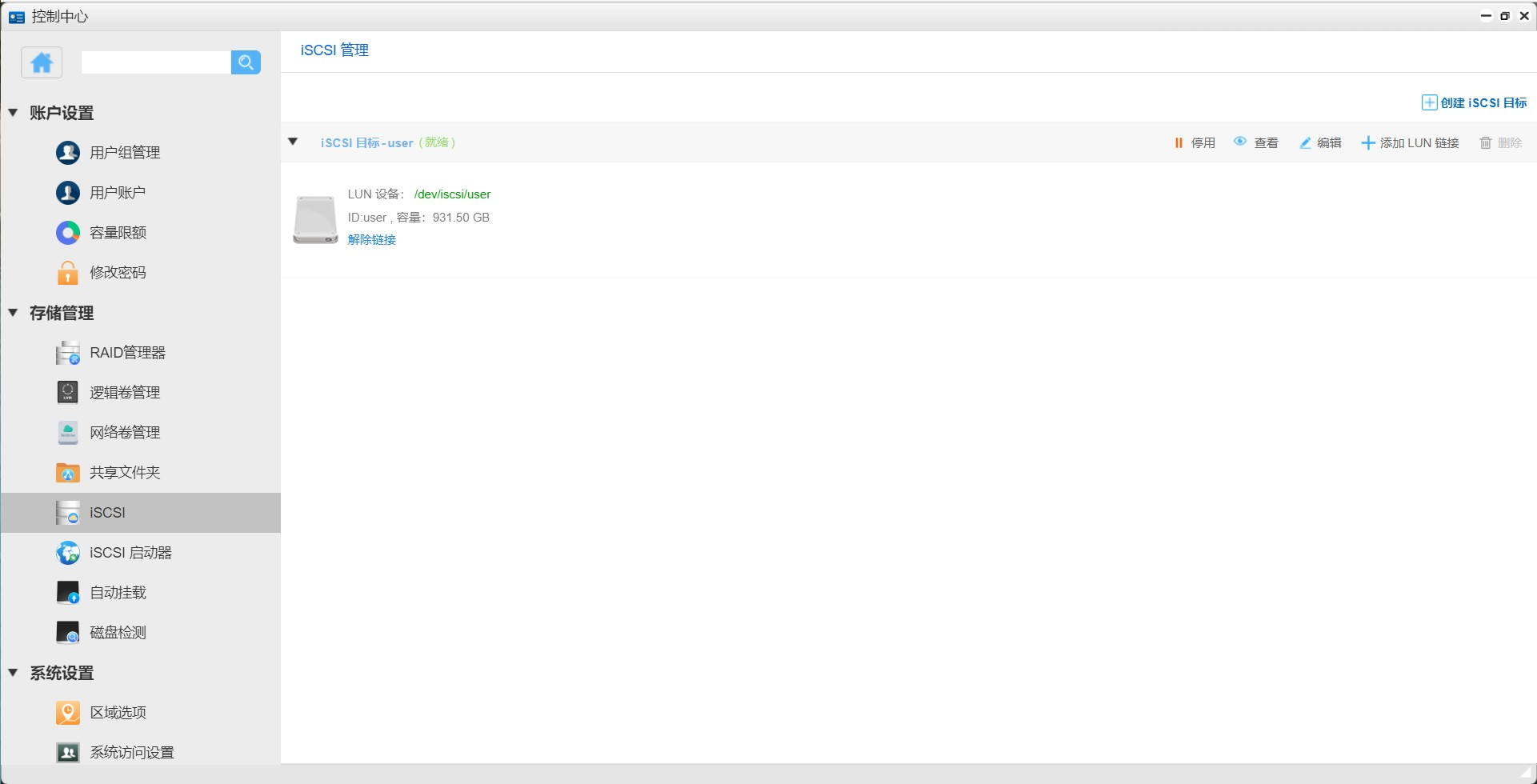Collapse the 存储管理 section
The image size is (1537, 784).
tap(14, 313)
